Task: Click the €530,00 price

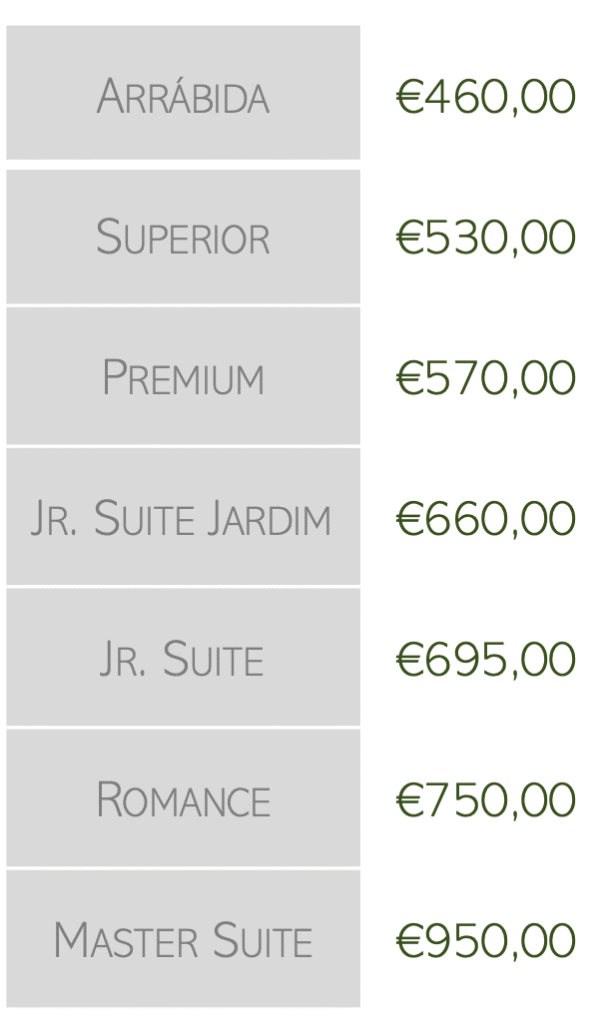Action: [486, 238]
